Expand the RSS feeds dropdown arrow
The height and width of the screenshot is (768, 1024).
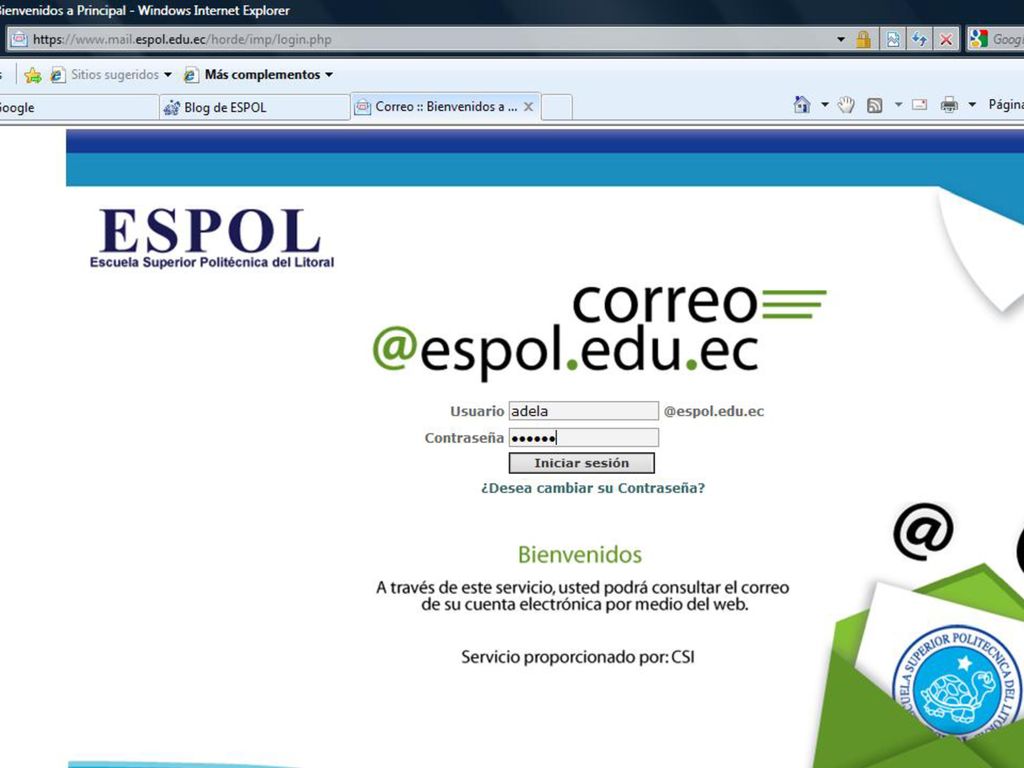click(x=898, y=104)
